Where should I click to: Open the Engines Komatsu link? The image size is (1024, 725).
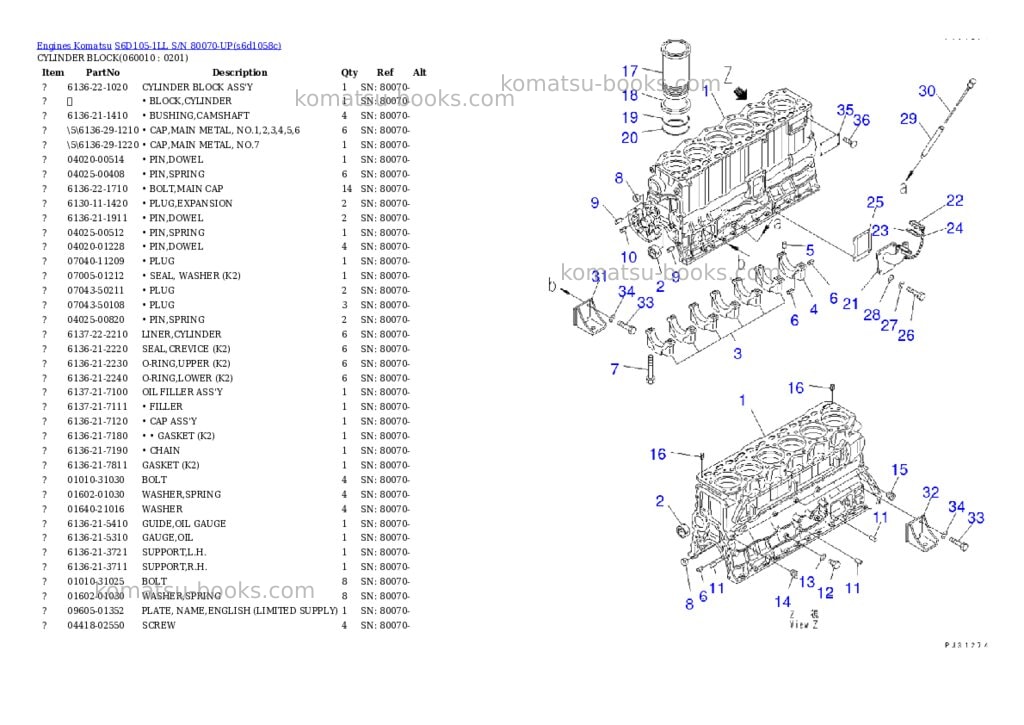[74, 46]
